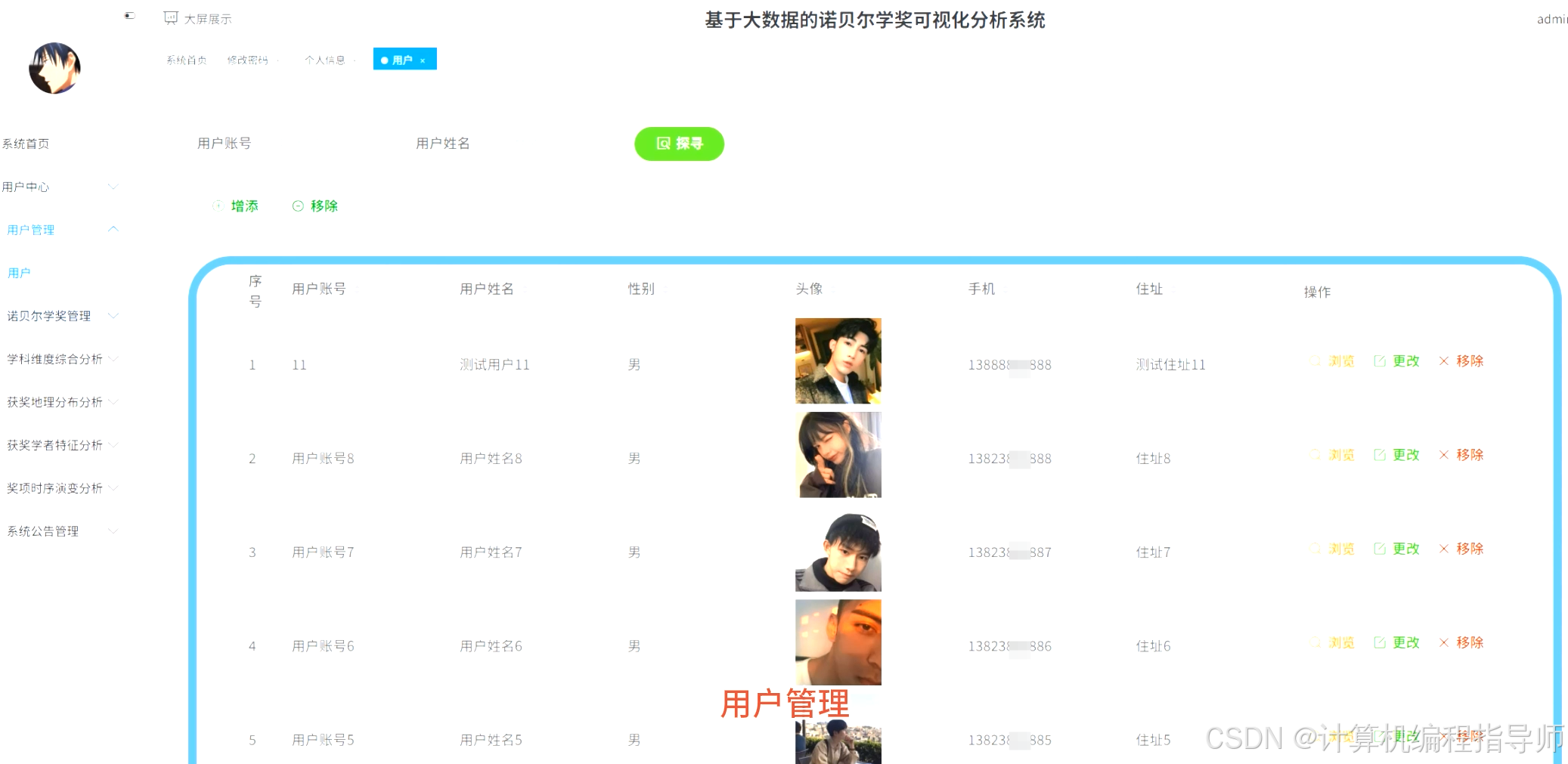
Task: Click the 用户姓名5 name cell
Action: pyautogui.click(x=491, y=740)
